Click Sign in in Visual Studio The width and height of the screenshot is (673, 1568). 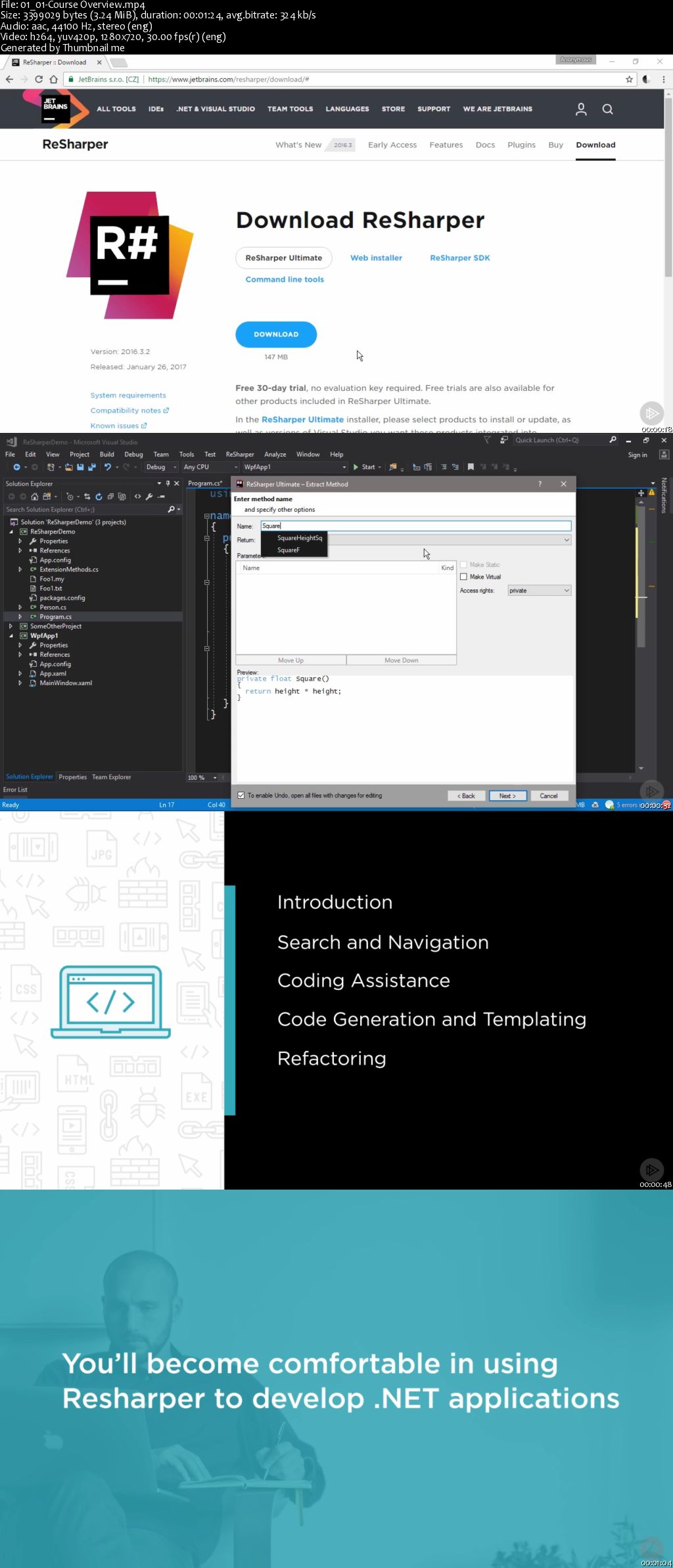click(638, 455)
